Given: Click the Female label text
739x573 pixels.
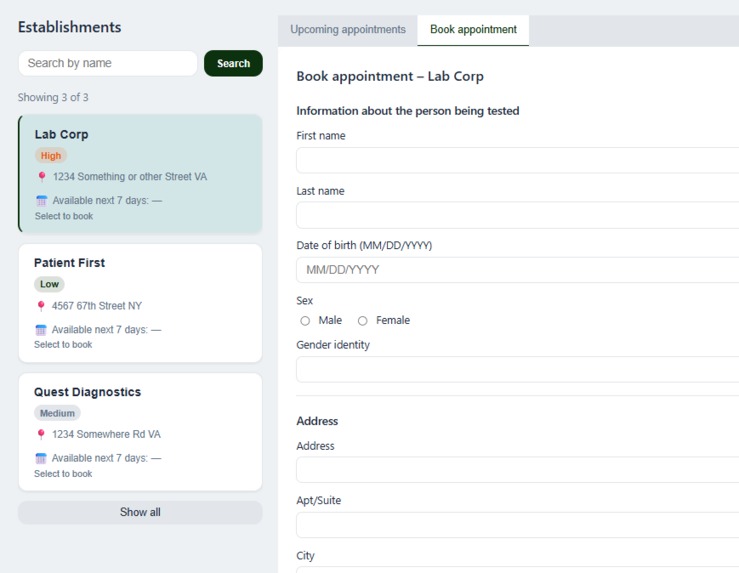Looking at the screenshot, I should click(x=393, y=320).
